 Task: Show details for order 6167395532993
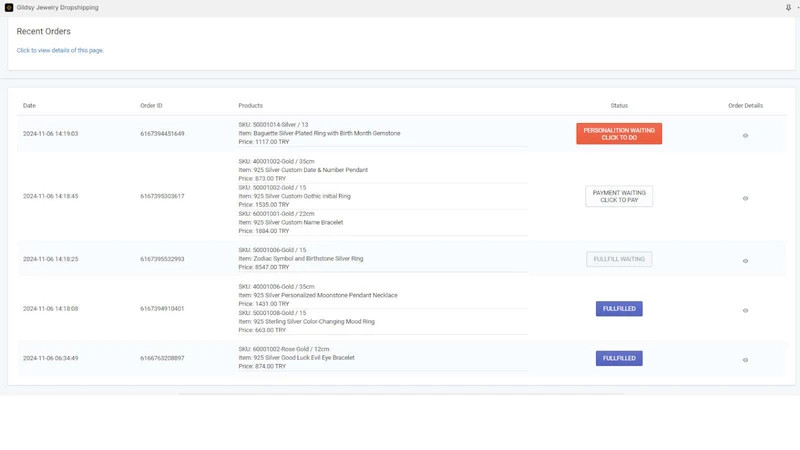(x=745, y=261)
